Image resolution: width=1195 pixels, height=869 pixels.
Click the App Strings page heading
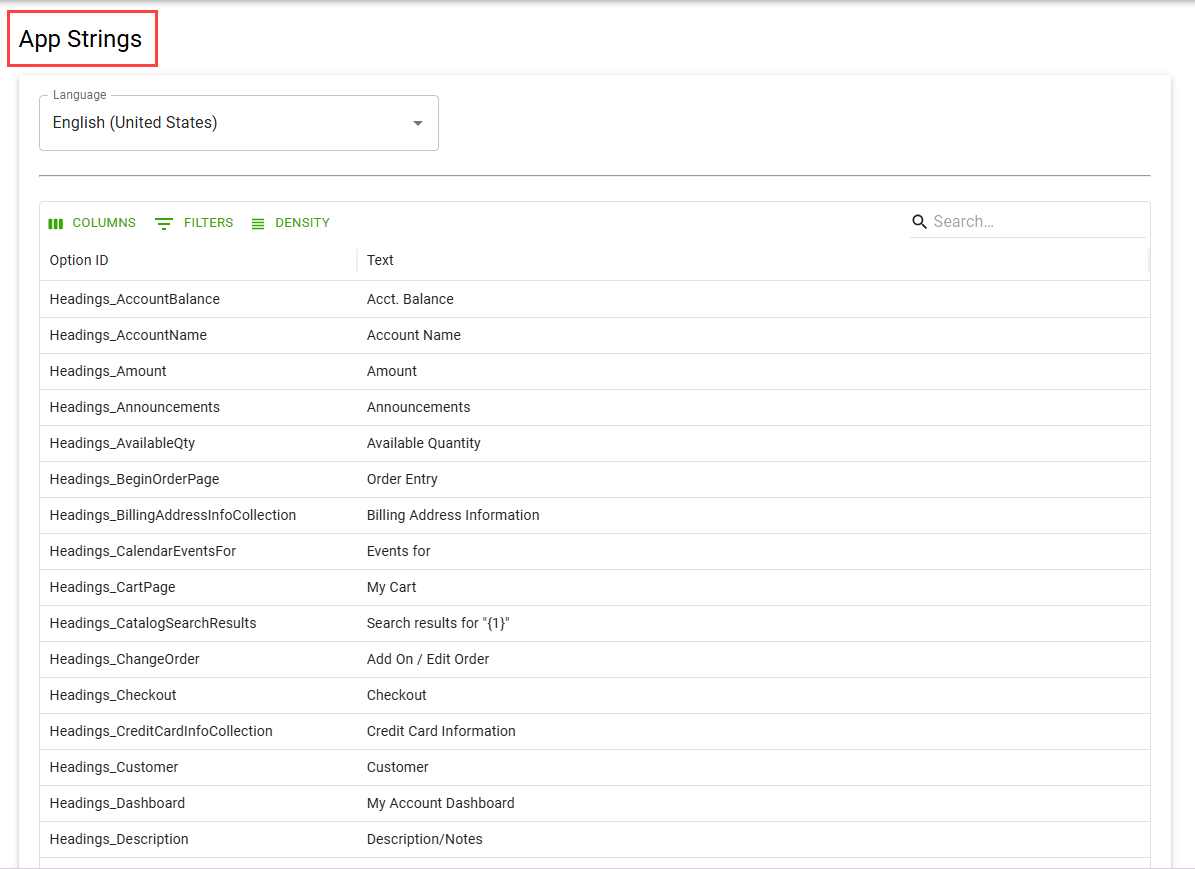(x=81, y=39)
